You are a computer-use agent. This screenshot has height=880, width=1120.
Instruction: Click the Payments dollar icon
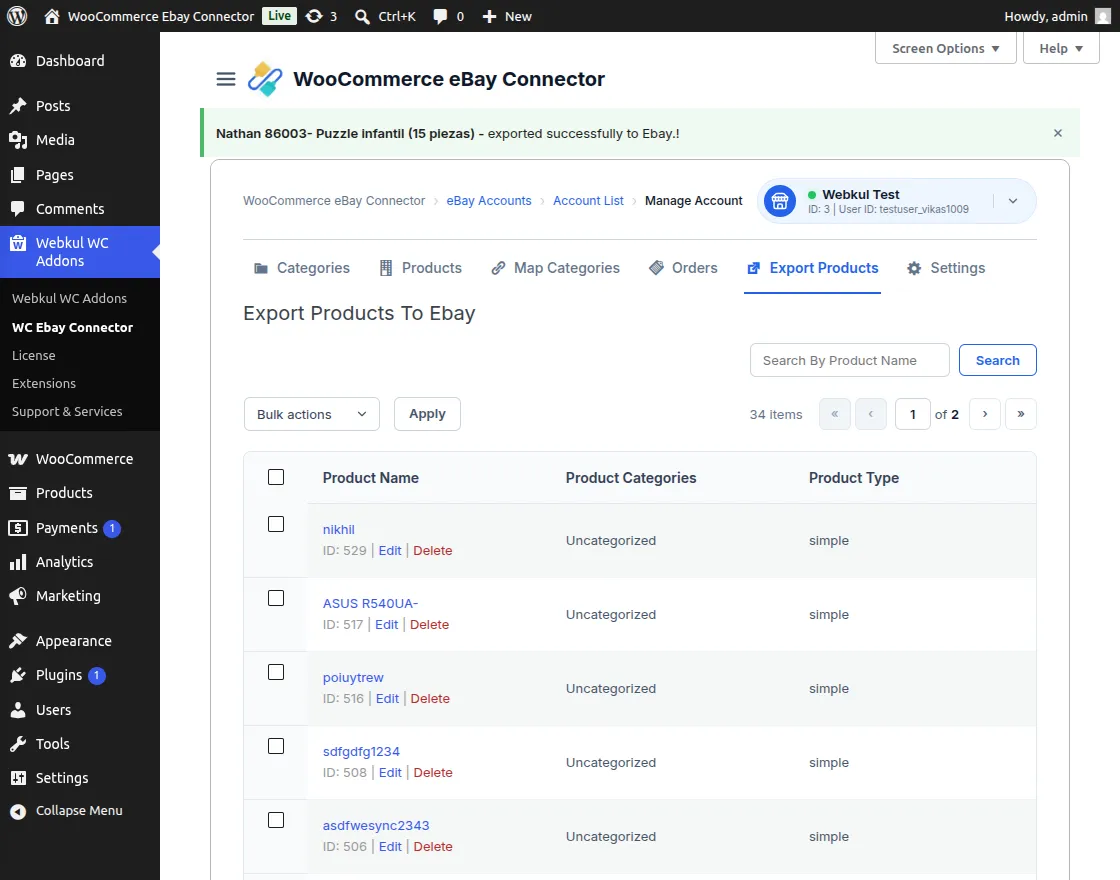(18, 528)
